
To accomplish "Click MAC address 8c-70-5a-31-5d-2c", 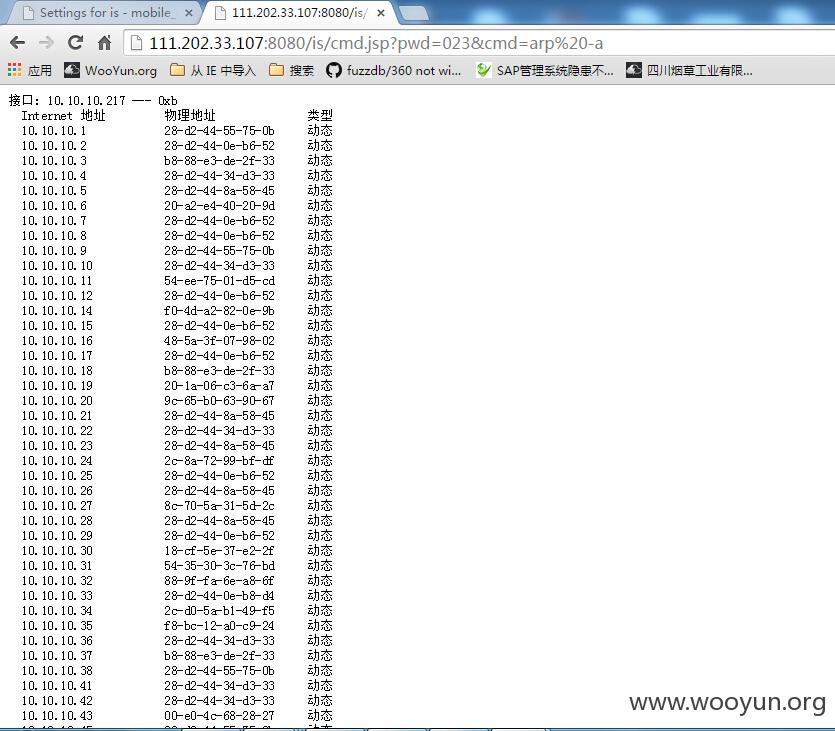I will coord(219,506).
